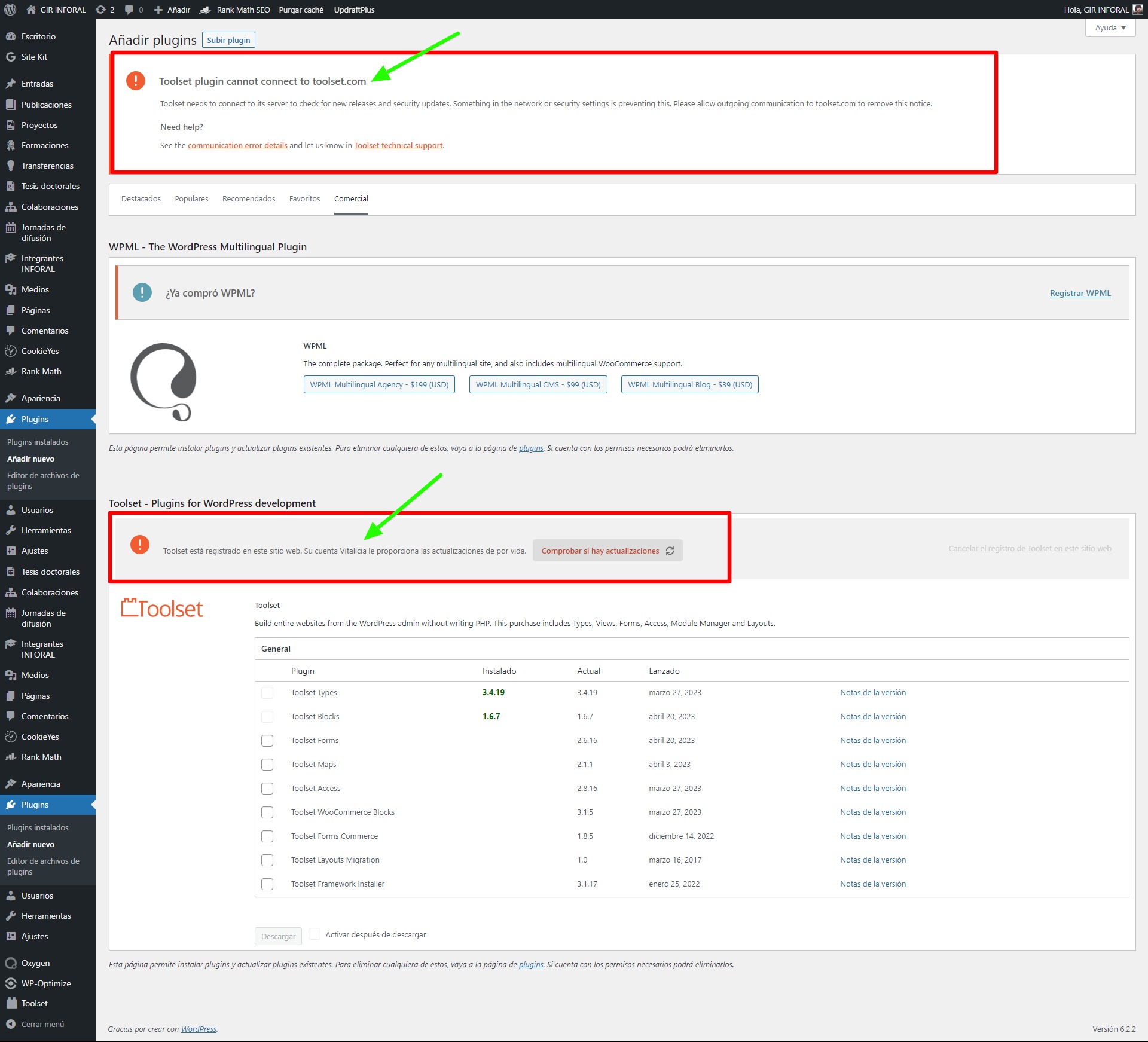Open the Formaciones sidebar icon
This screenshot has width=1148, height=1042.
(x=11, y=145)
